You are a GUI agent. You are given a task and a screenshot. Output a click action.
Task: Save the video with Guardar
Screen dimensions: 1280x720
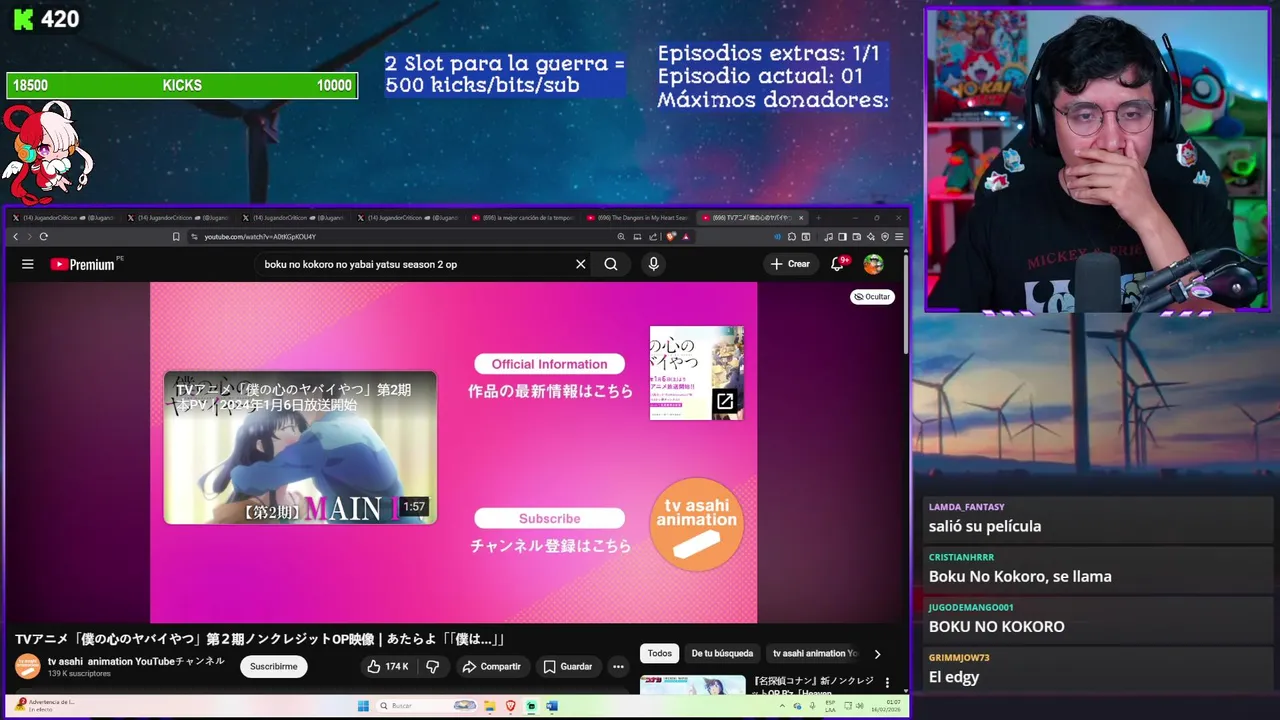568,666
